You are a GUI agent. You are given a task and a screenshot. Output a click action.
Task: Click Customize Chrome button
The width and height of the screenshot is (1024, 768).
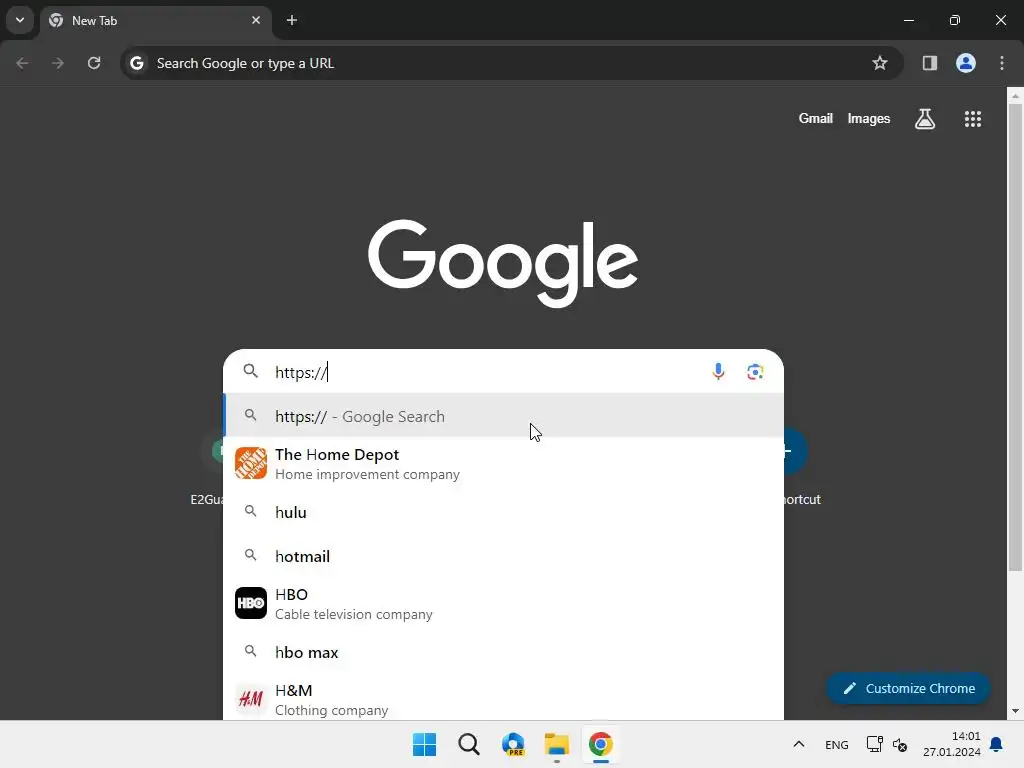point(908,688)
